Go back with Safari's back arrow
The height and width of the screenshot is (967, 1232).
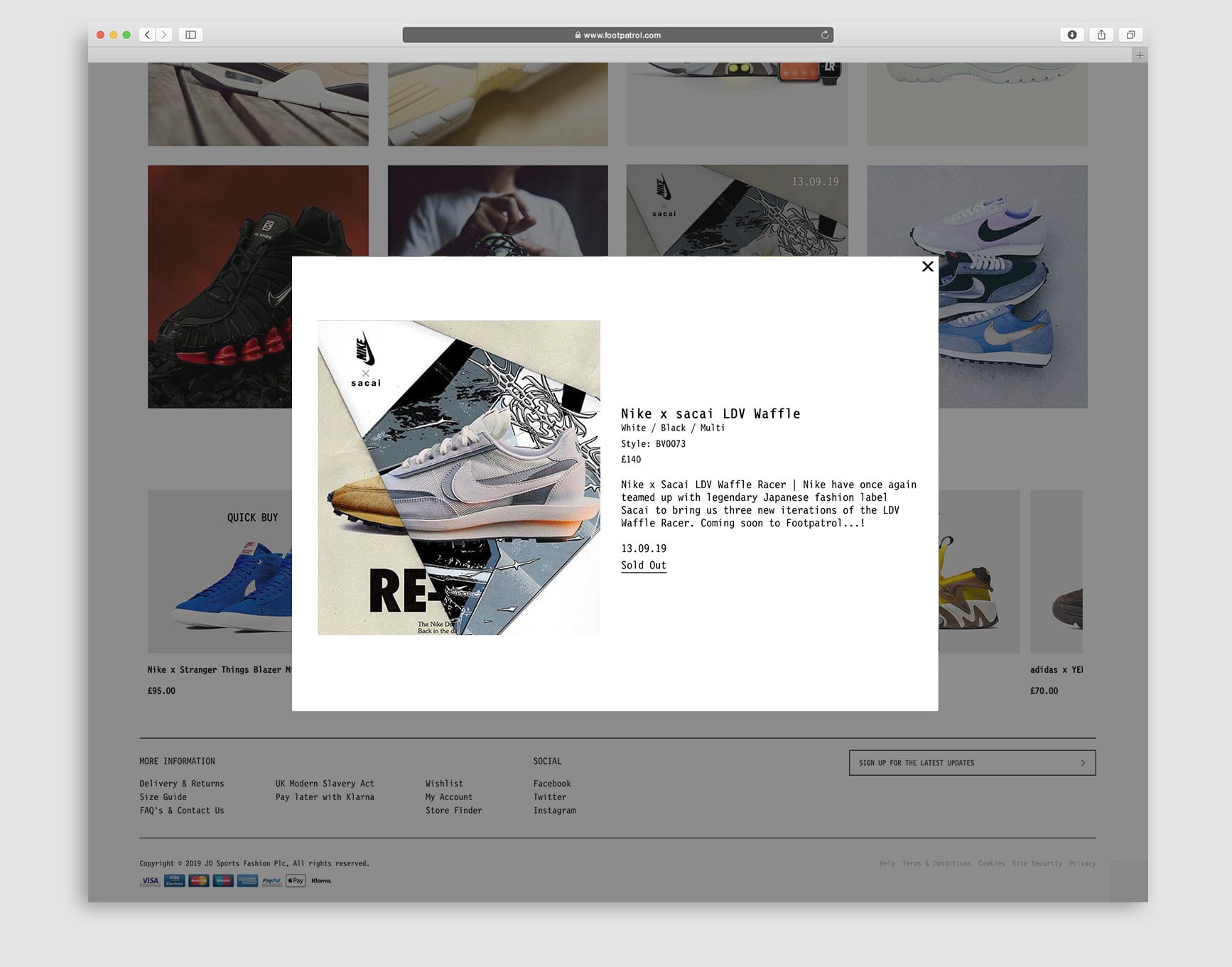[147, 35]
